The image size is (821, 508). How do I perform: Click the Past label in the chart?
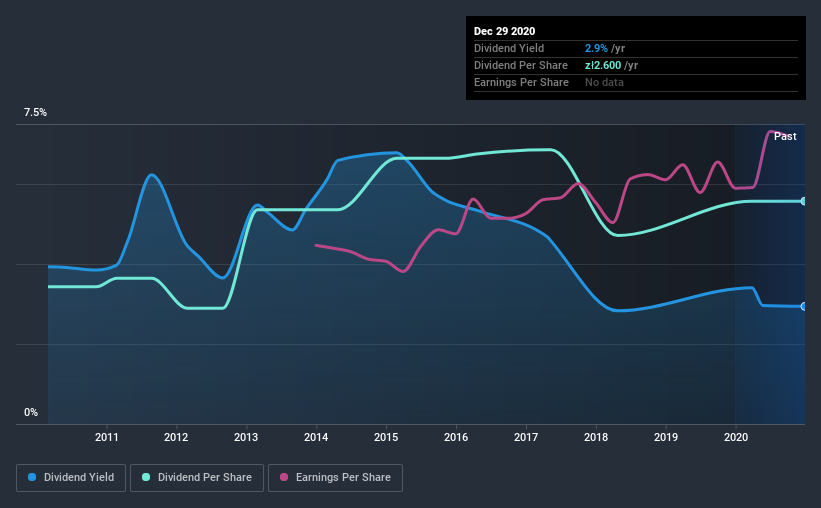[x=785, y=137]
